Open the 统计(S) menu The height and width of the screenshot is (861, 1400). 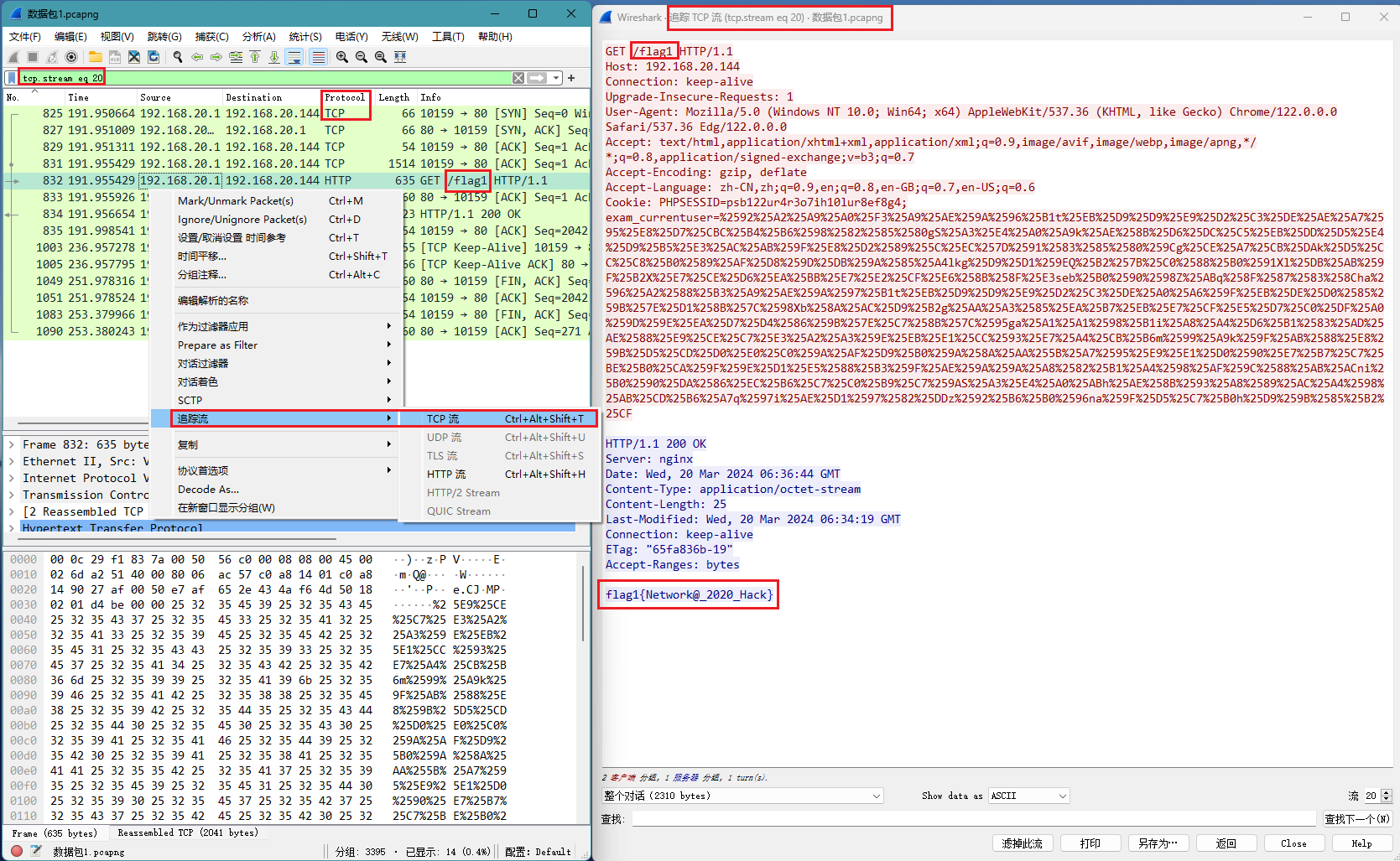(x=305, y=36)
